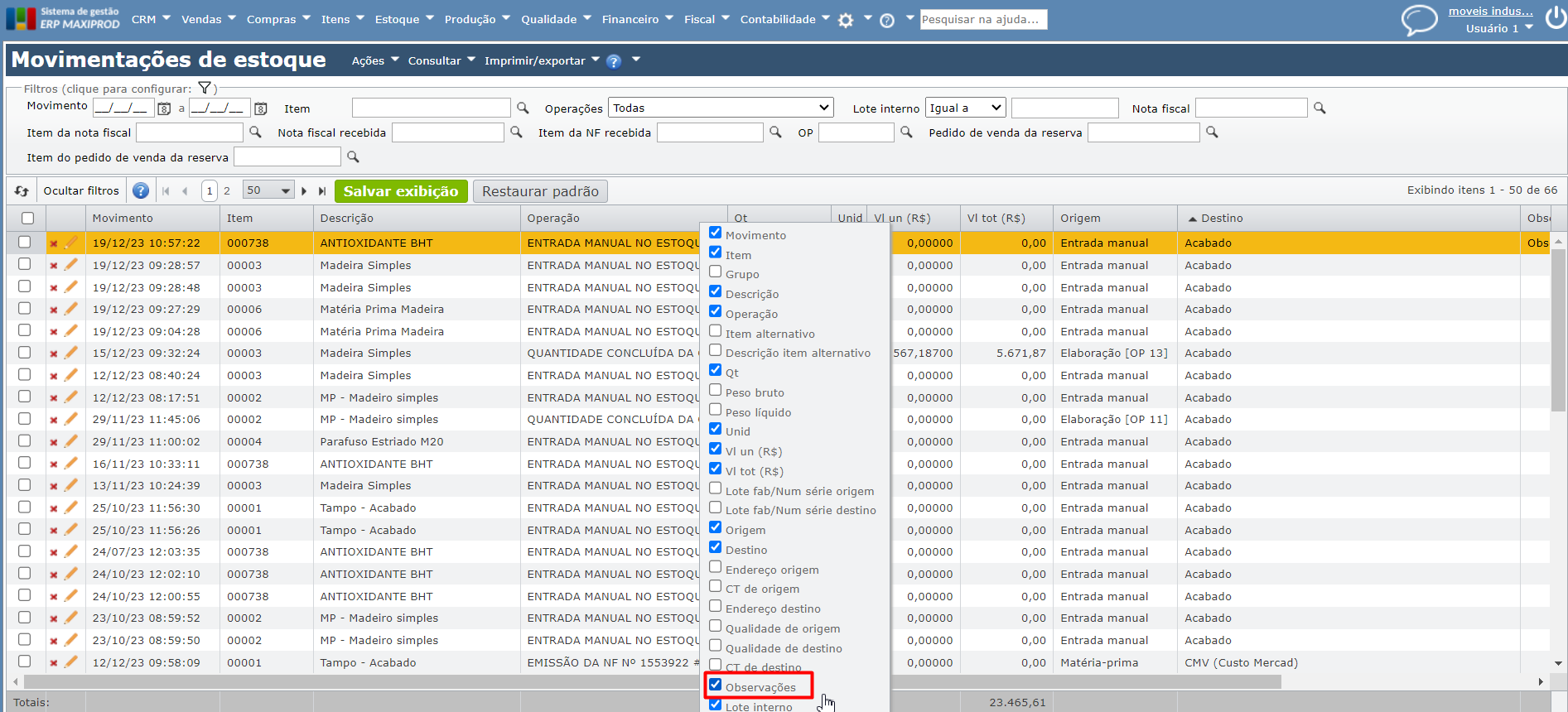Click the settings gear icon in top menu
This screenshot has width=1568, height=712.
(846, 21)
